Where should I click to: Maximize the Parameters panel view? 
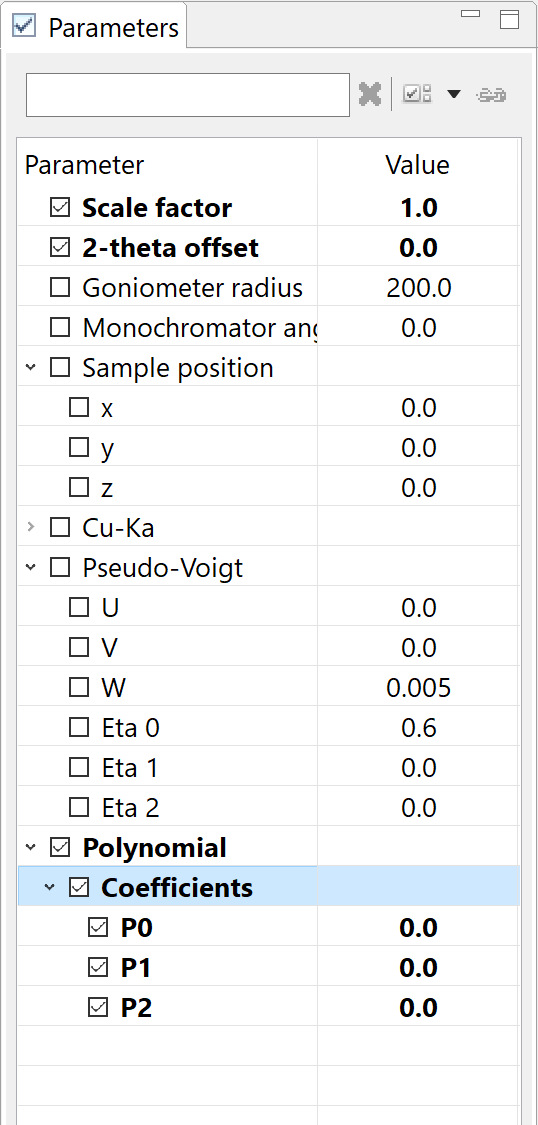coord(509,19)
